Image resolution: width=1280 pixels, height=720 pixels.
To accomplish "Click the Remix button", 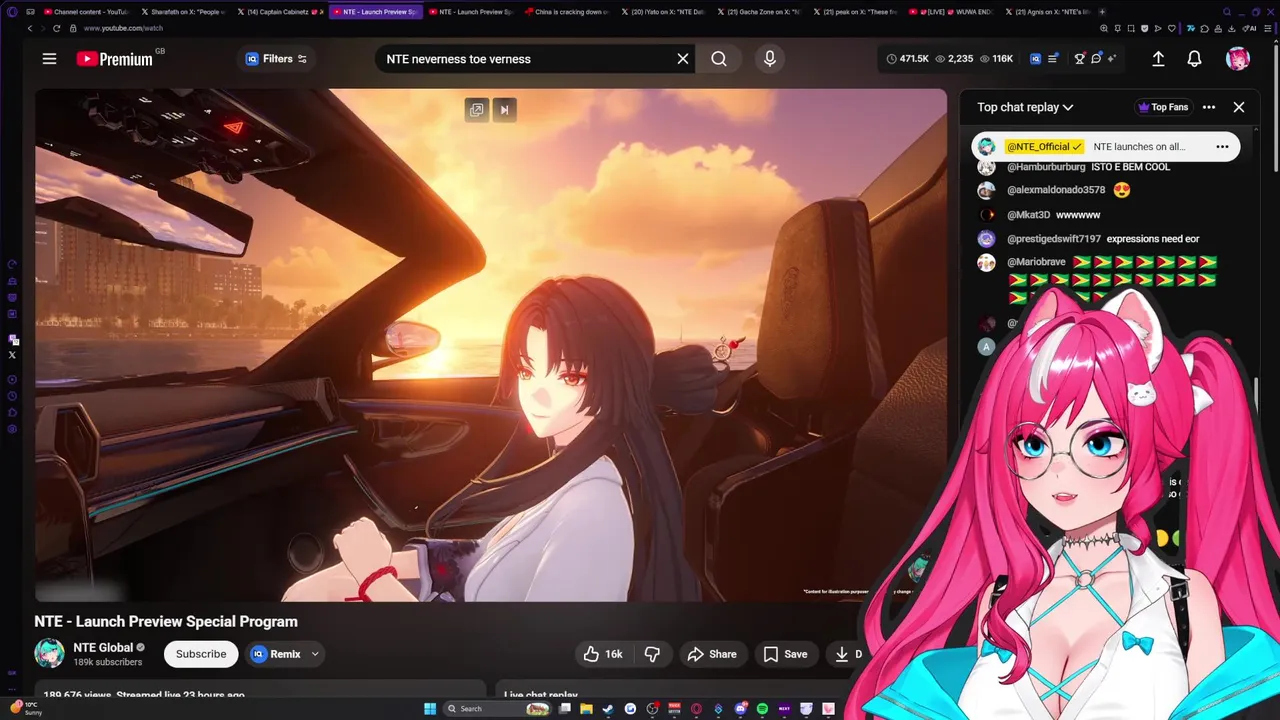I will pyautogui.click(x=276, y=654).
